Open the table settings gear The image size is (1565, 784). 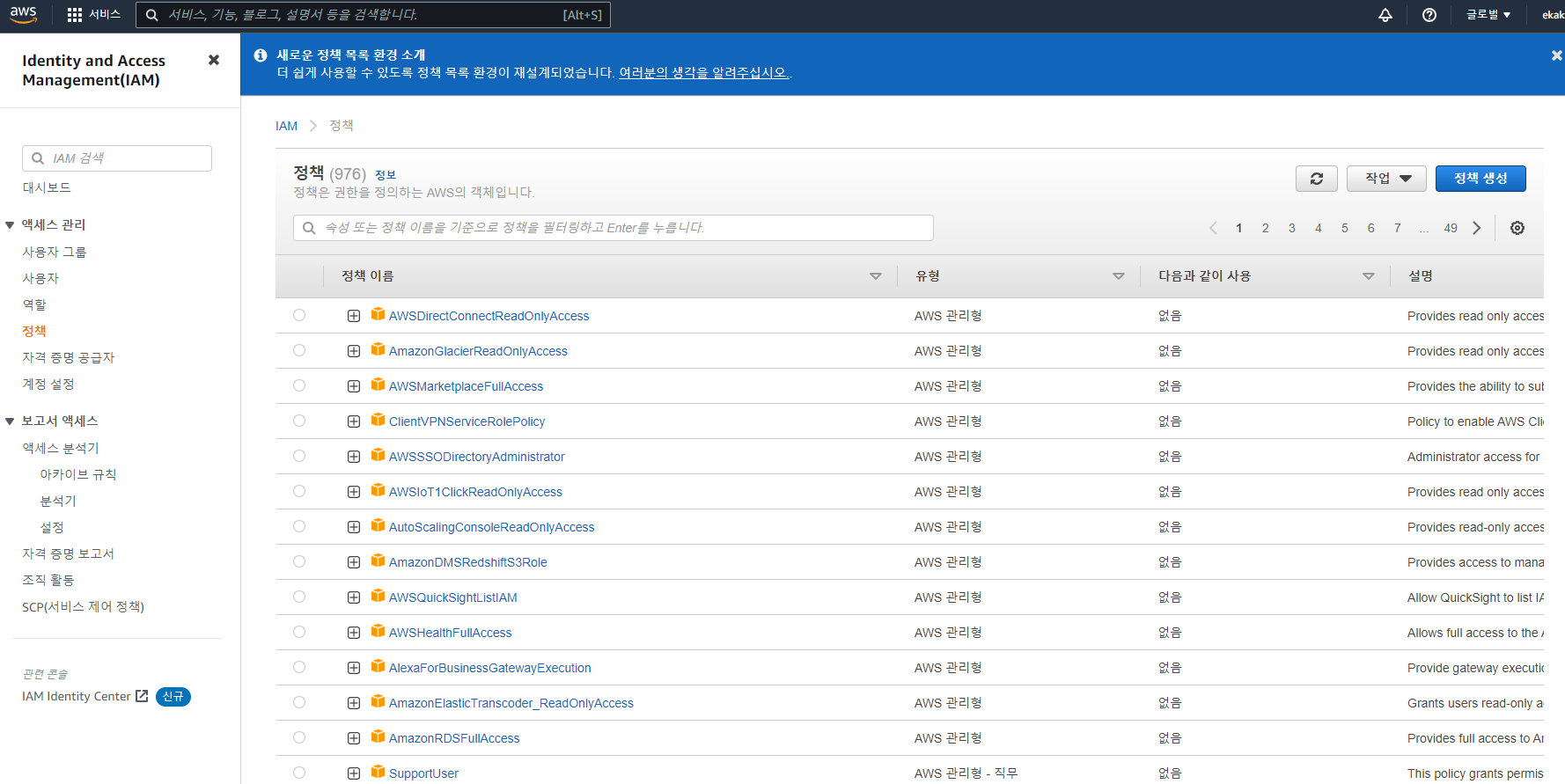pyautogui.click(x=1517, y=228)
